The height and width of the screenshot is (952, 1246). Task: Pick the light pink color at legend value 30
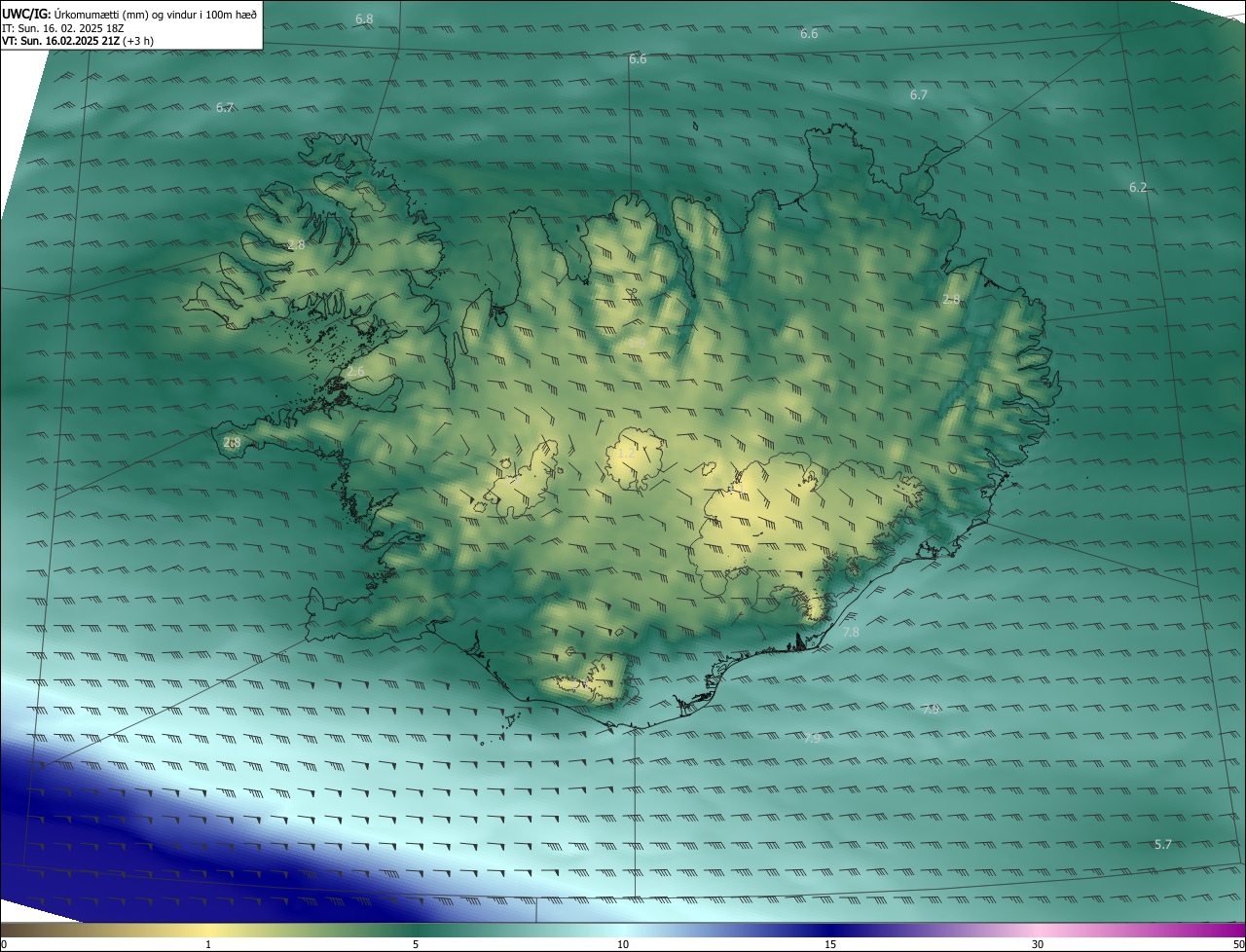1038,930
